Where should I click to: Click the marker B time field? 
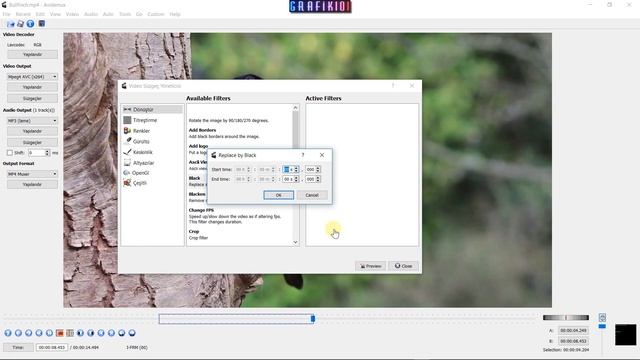pos(573,341)
